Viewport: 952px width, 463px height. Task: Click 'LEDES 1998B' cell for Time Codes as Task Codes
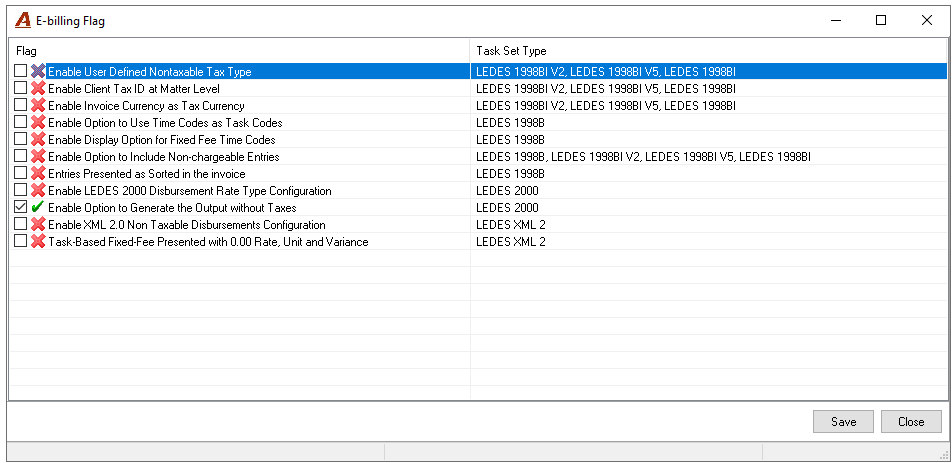coord(709,123)
